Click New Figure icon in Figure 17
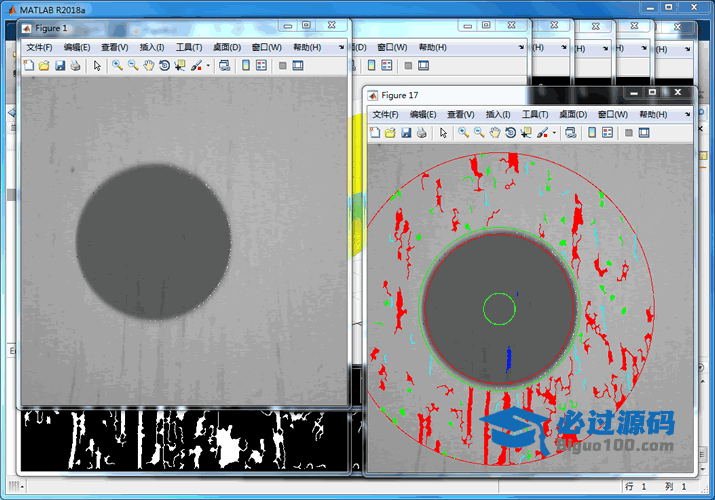This screenshot has height=500, width=715. 375,133
